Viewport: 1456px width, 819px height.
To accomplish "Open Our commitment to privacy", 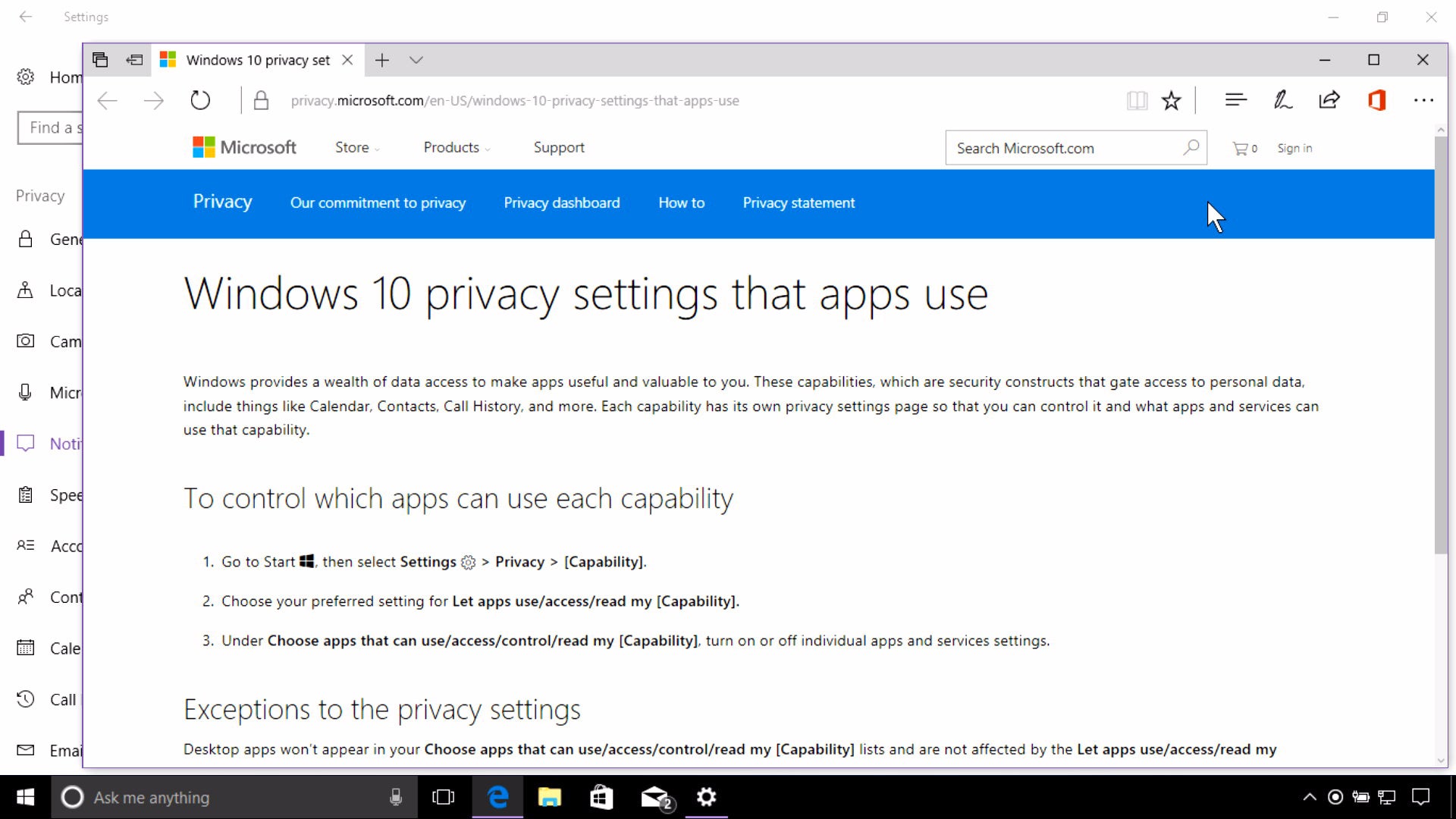I will (x=378, y=203).
